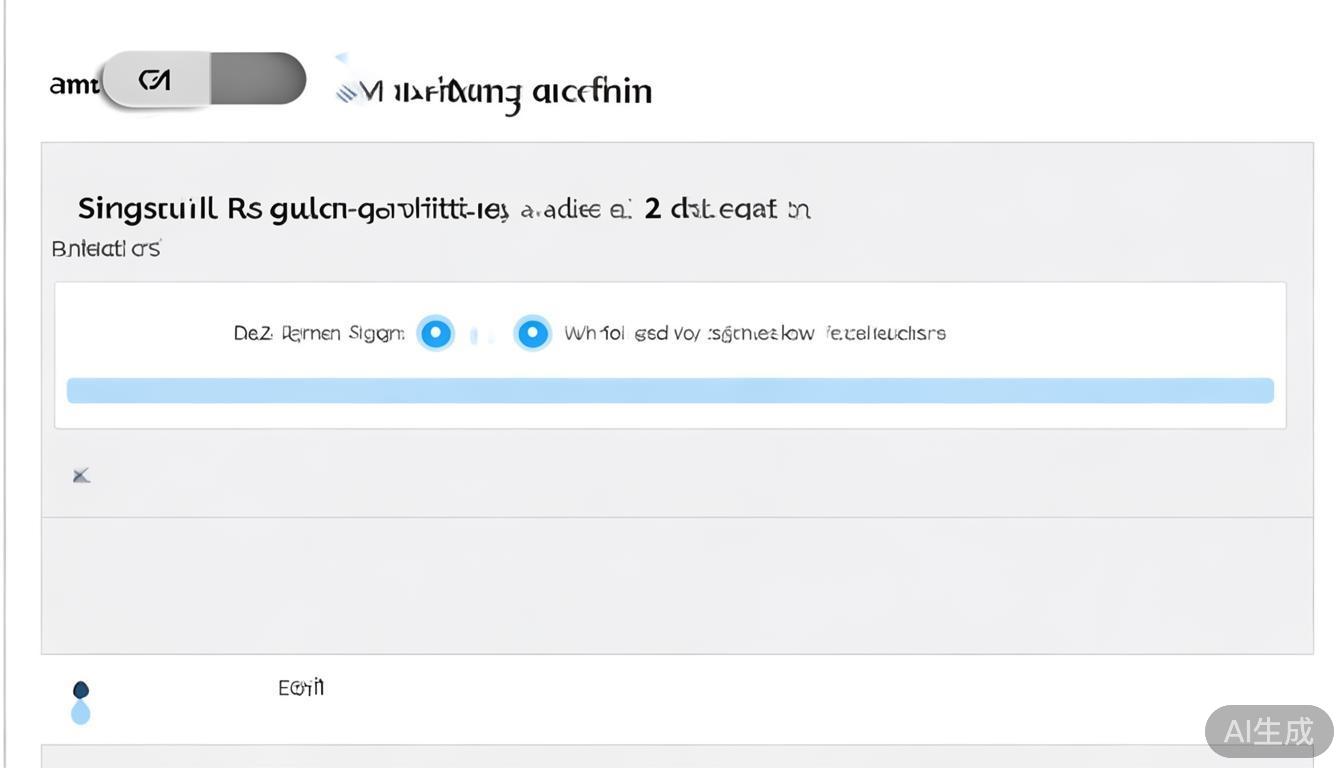Screen dimensions: 1344x768
Task: Click the light blue droplet icon
Action: [81, 712]
